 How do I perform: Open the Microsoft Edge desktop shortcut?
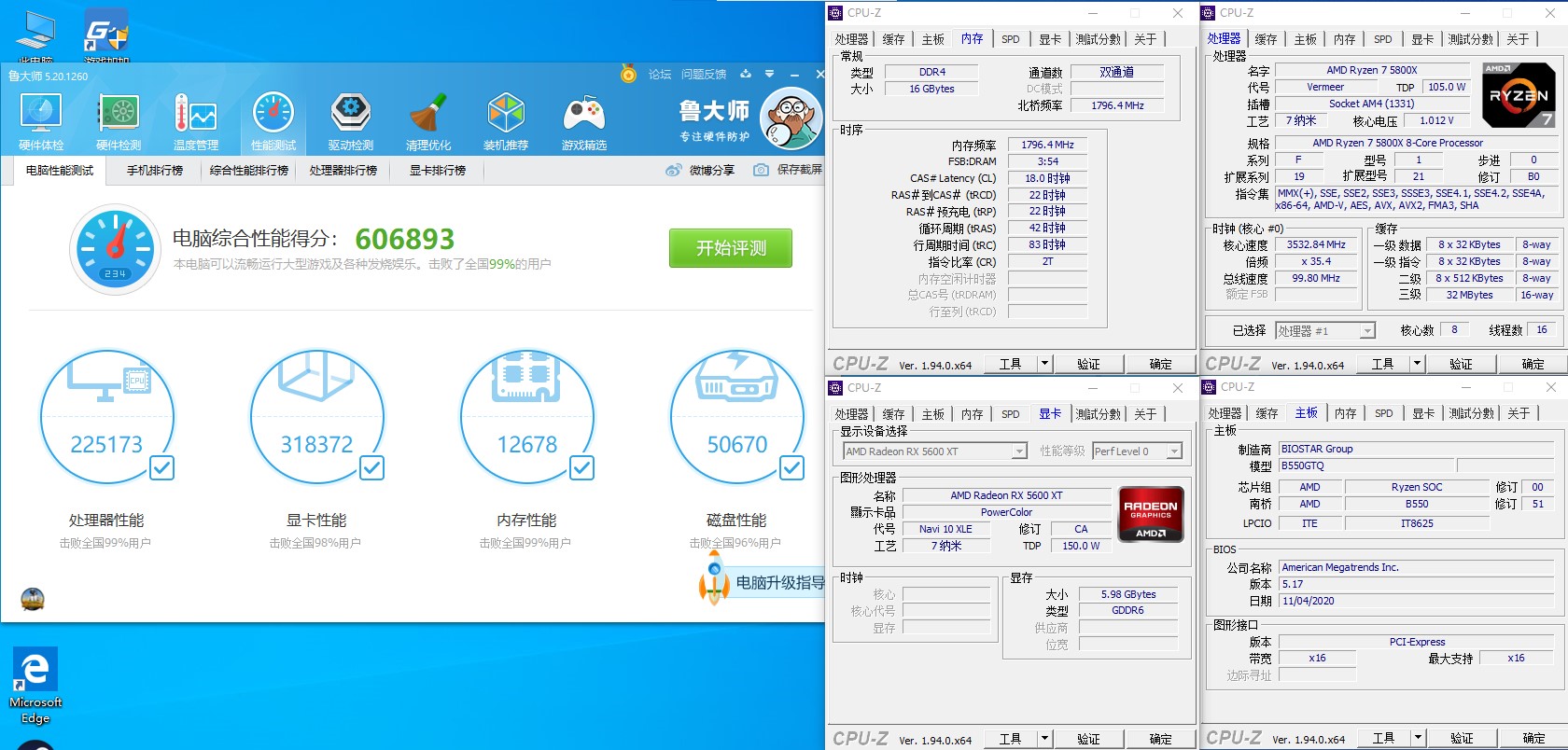[x=35, y=686]
